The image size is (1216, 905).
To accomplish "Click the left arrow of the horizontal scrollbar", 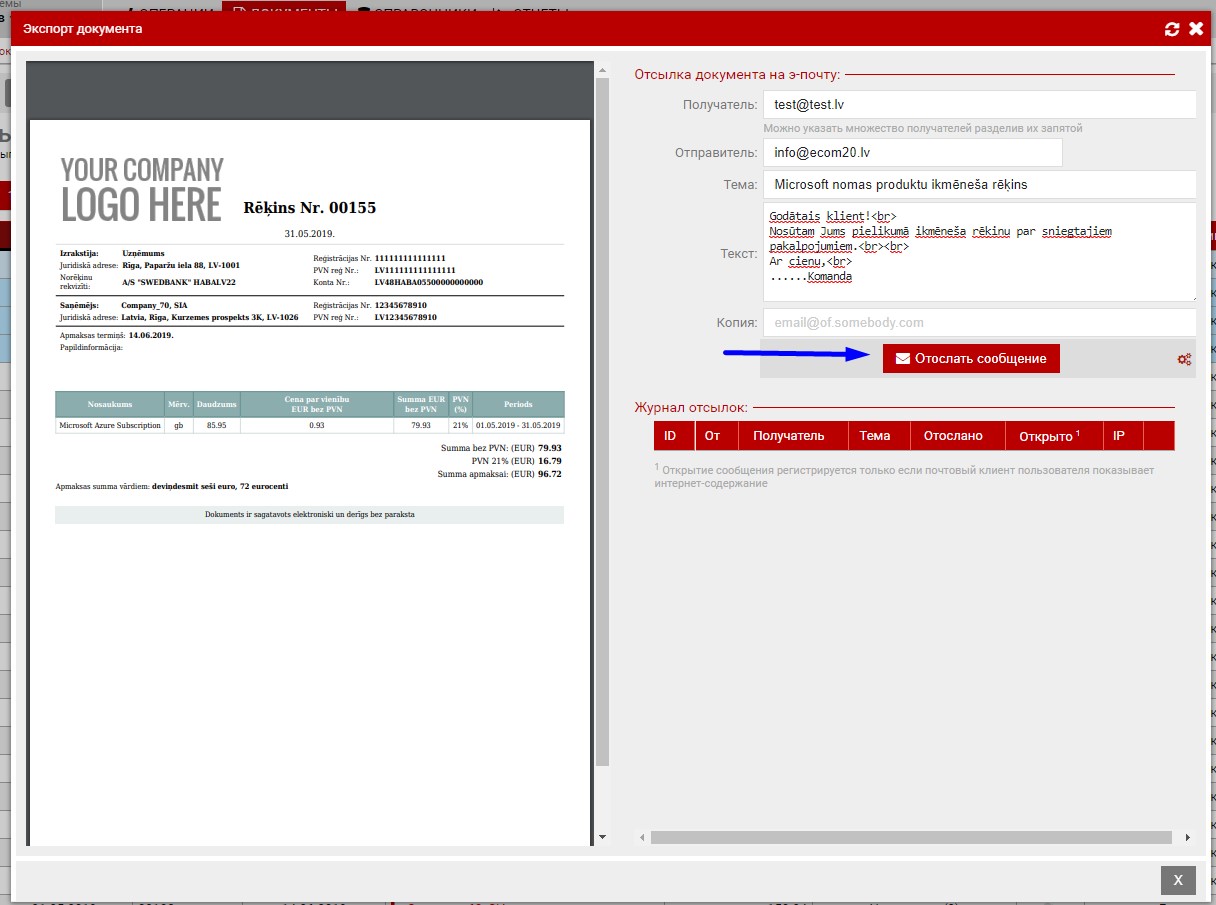I will point(641,837).
